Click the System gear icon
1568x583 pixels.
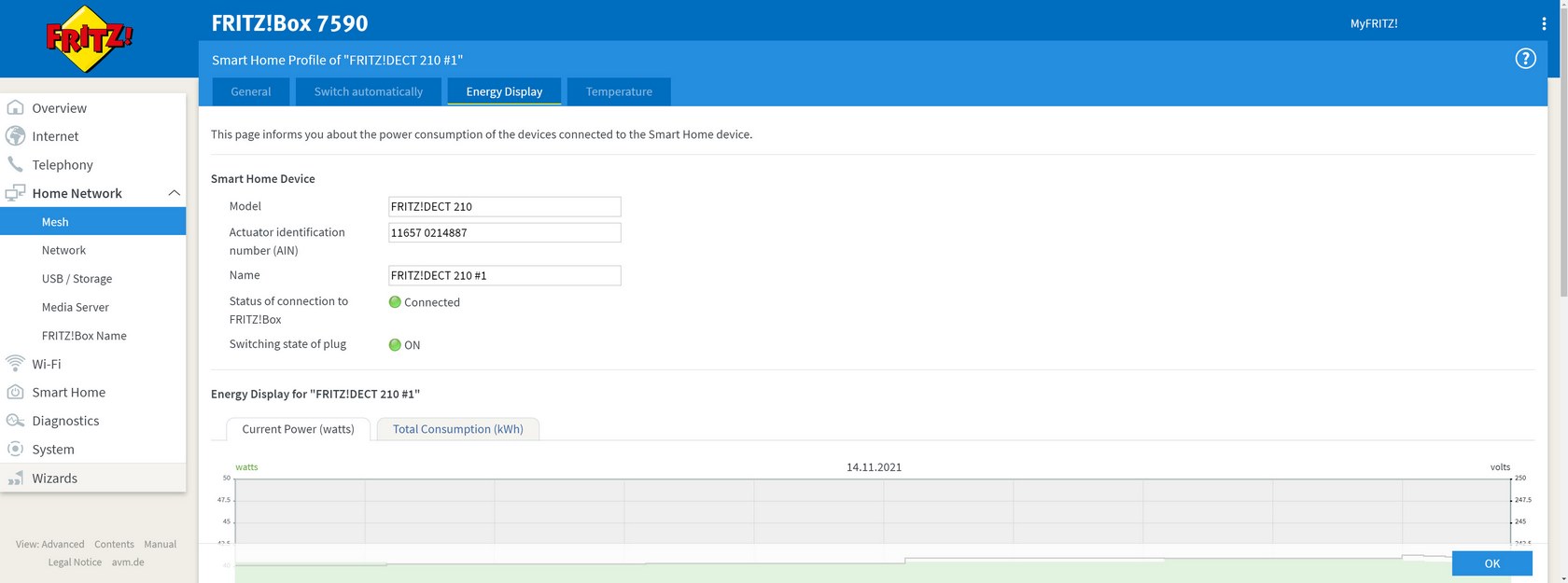(x=15, y=449)
